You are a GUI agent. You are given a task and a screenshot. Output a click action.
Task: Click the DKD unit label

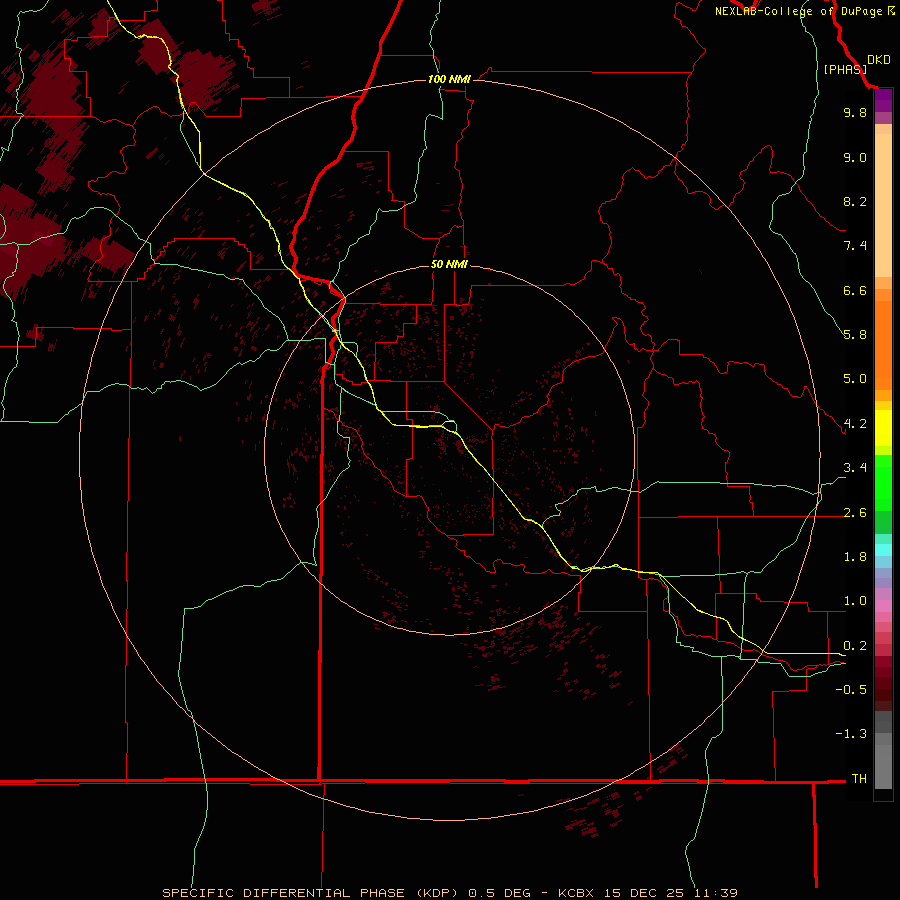pyautogui.click(x=879, y=60)
